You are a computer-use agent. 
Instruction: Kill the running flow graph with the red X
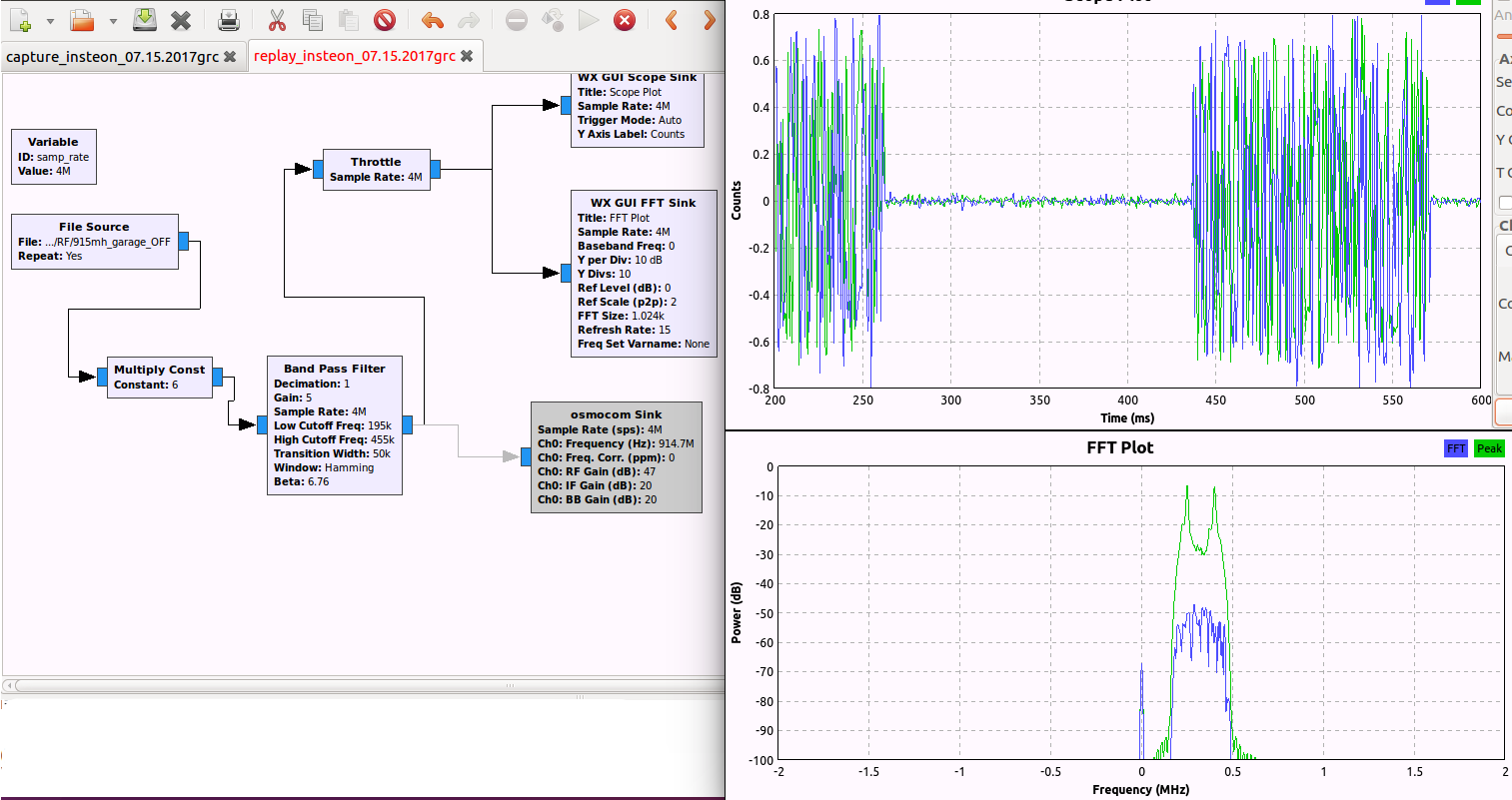[x=624, y=20]
